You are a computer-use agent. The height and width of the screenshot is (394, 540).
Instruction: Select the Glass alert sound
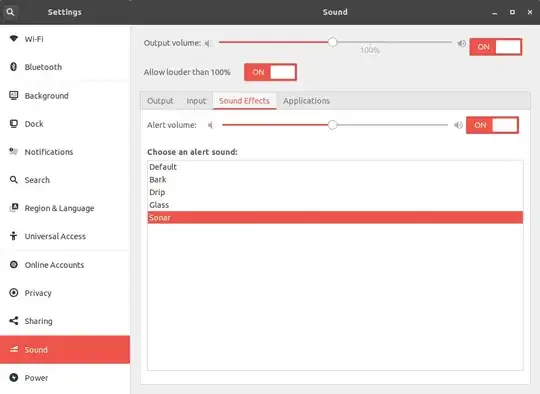(x=335, y=205)
